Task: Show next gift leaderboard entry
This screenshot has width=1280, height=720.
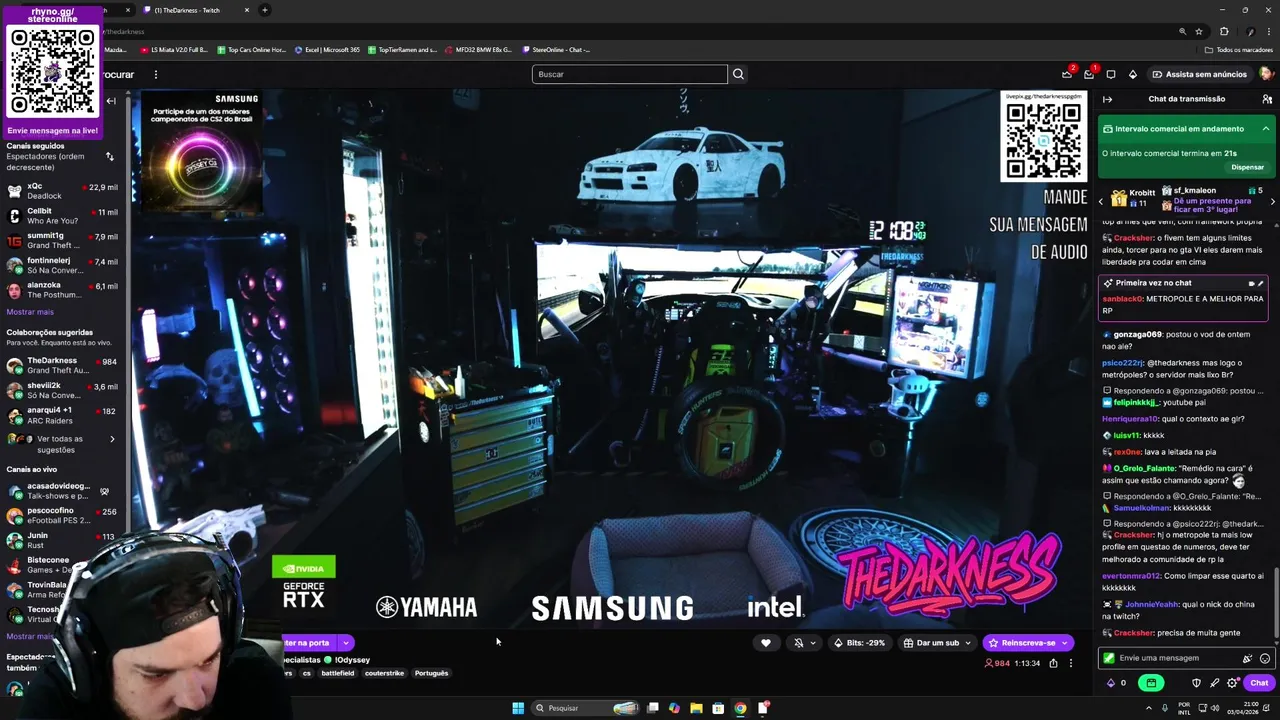Action: (x=1272, y=201)
